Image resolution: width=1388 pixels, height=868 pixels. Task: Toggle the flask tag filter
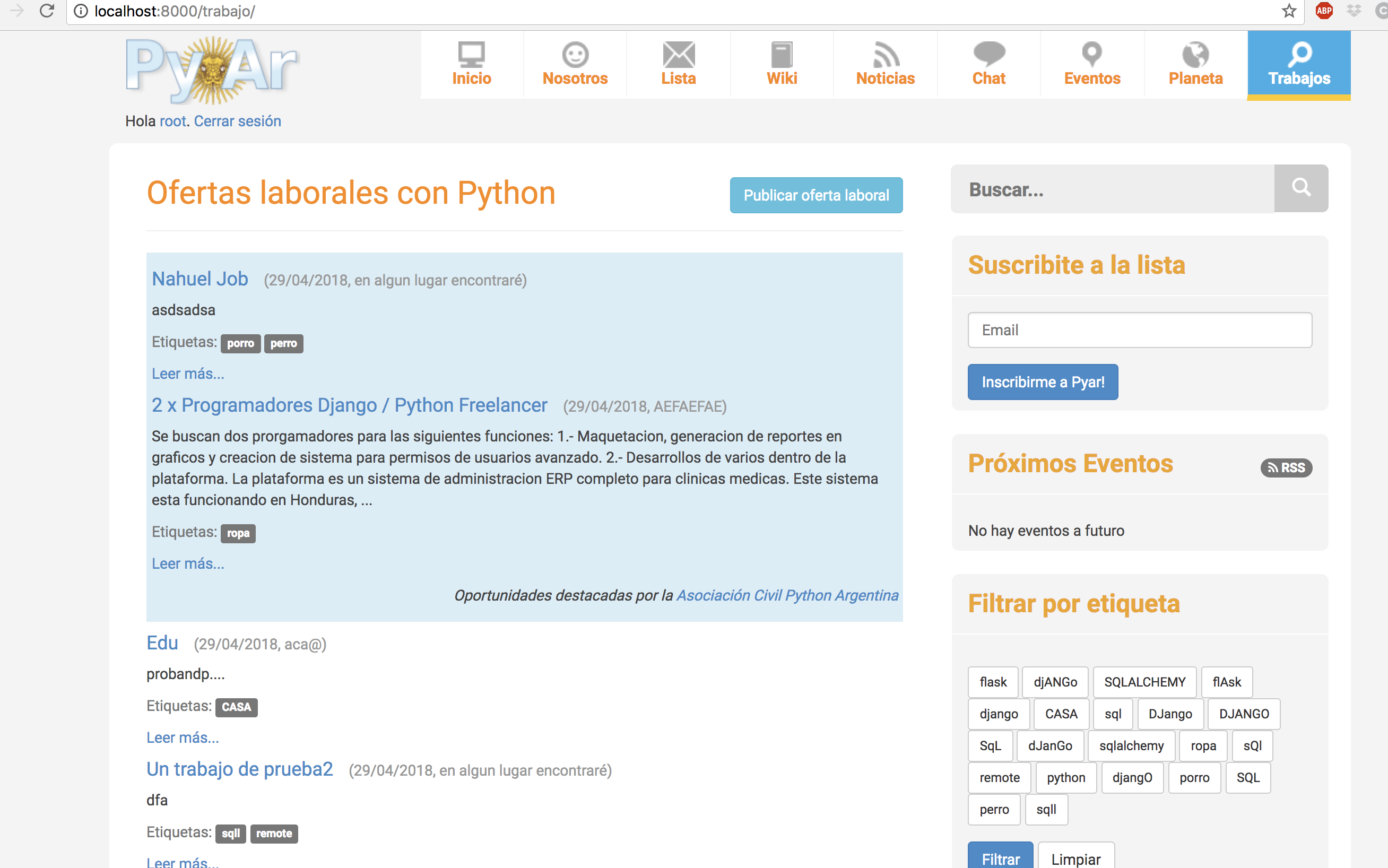click(x=993, y=682)
